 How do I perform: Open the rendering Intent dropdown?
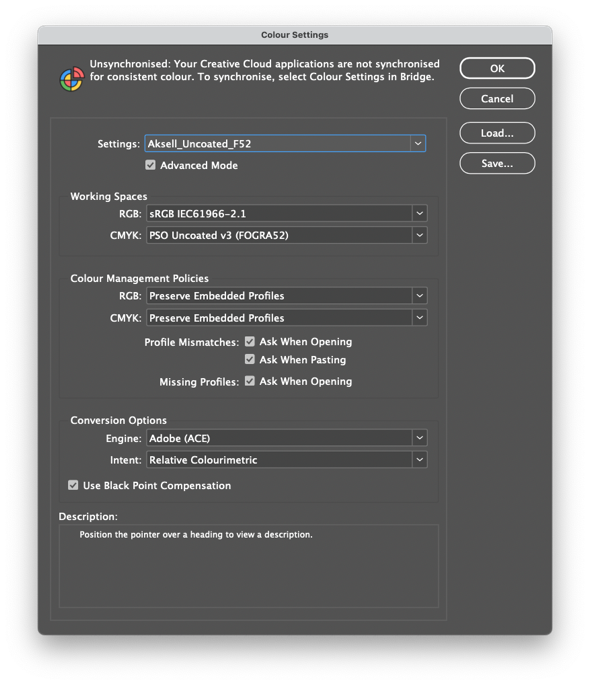(420, 460)
